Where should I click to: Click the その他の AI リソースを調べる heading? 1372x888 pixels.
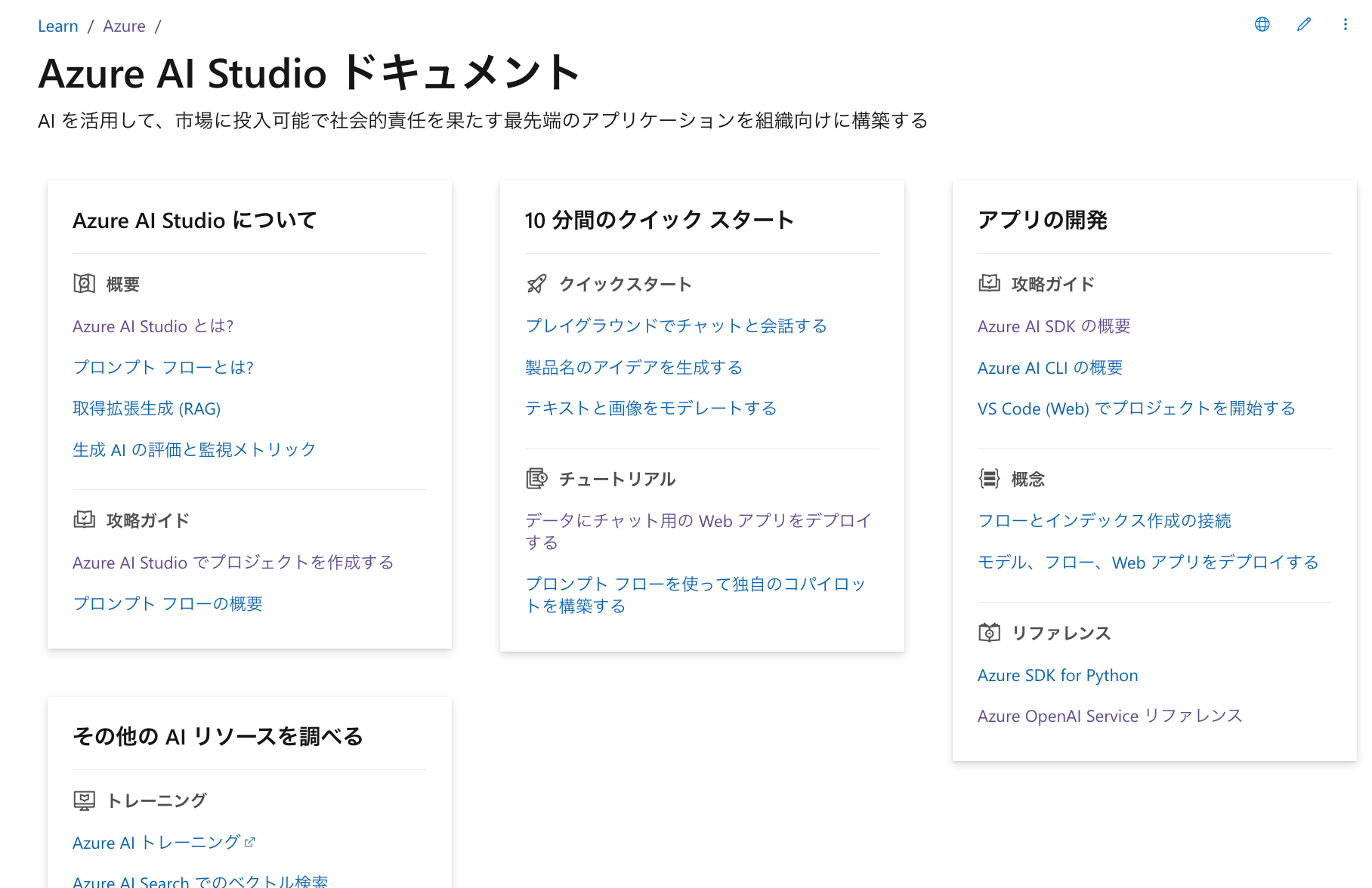coord(218,736)
